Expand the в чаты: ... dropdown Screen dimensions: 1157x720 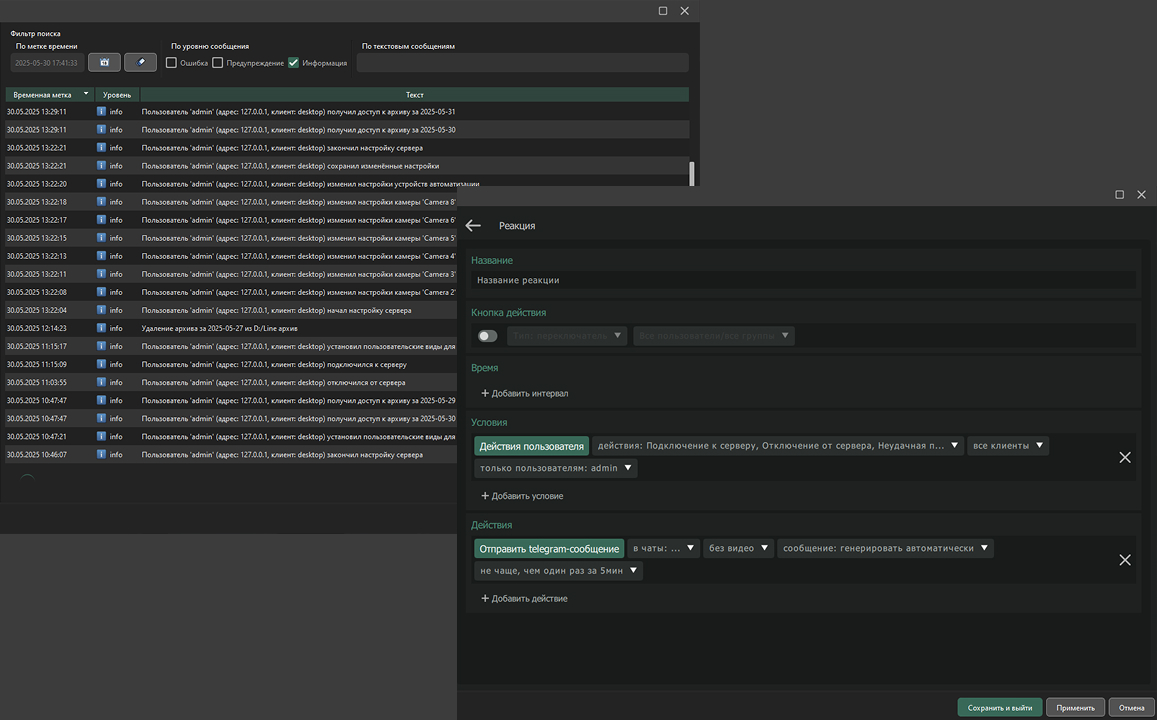pyautogui.click(x=663, y=548)
